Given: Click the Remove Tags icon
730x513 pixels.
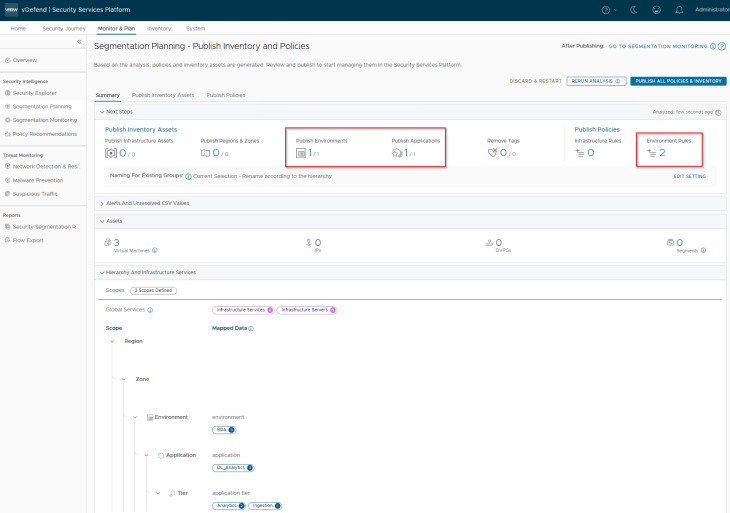Looking at the screenshot, I should tap(492, 153).
